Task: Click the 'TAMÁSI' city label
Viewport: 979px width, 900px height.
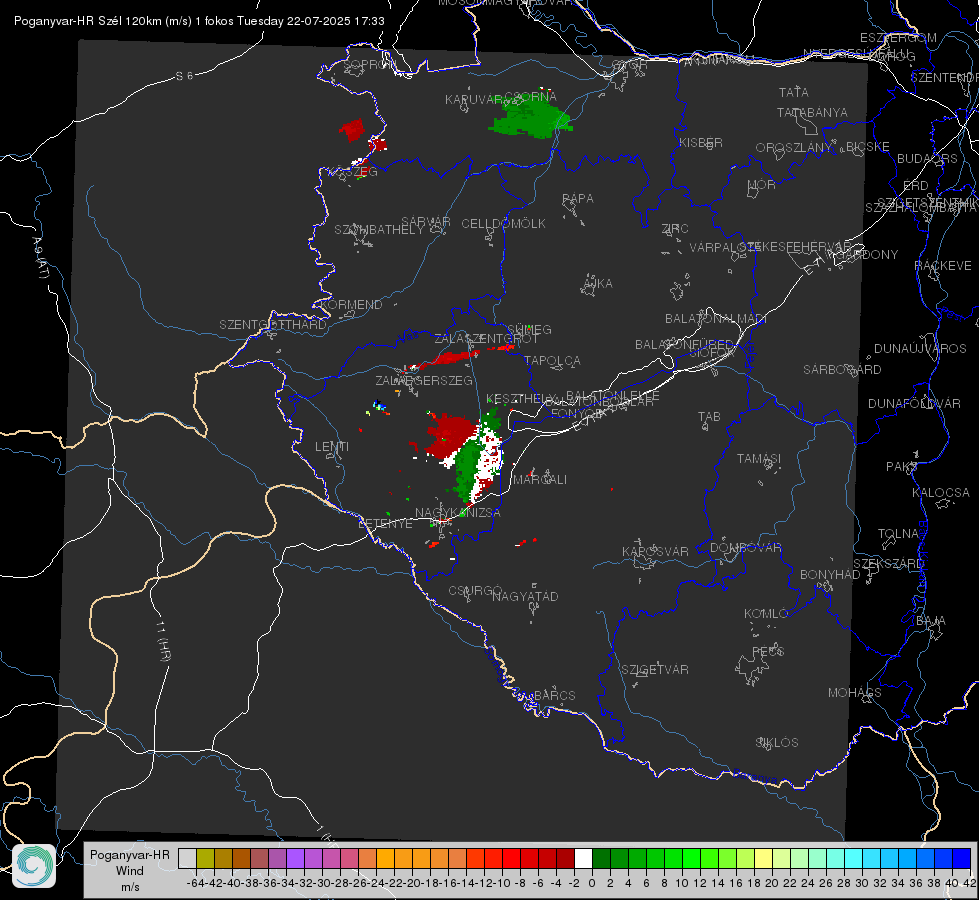Action: [759, 459]
